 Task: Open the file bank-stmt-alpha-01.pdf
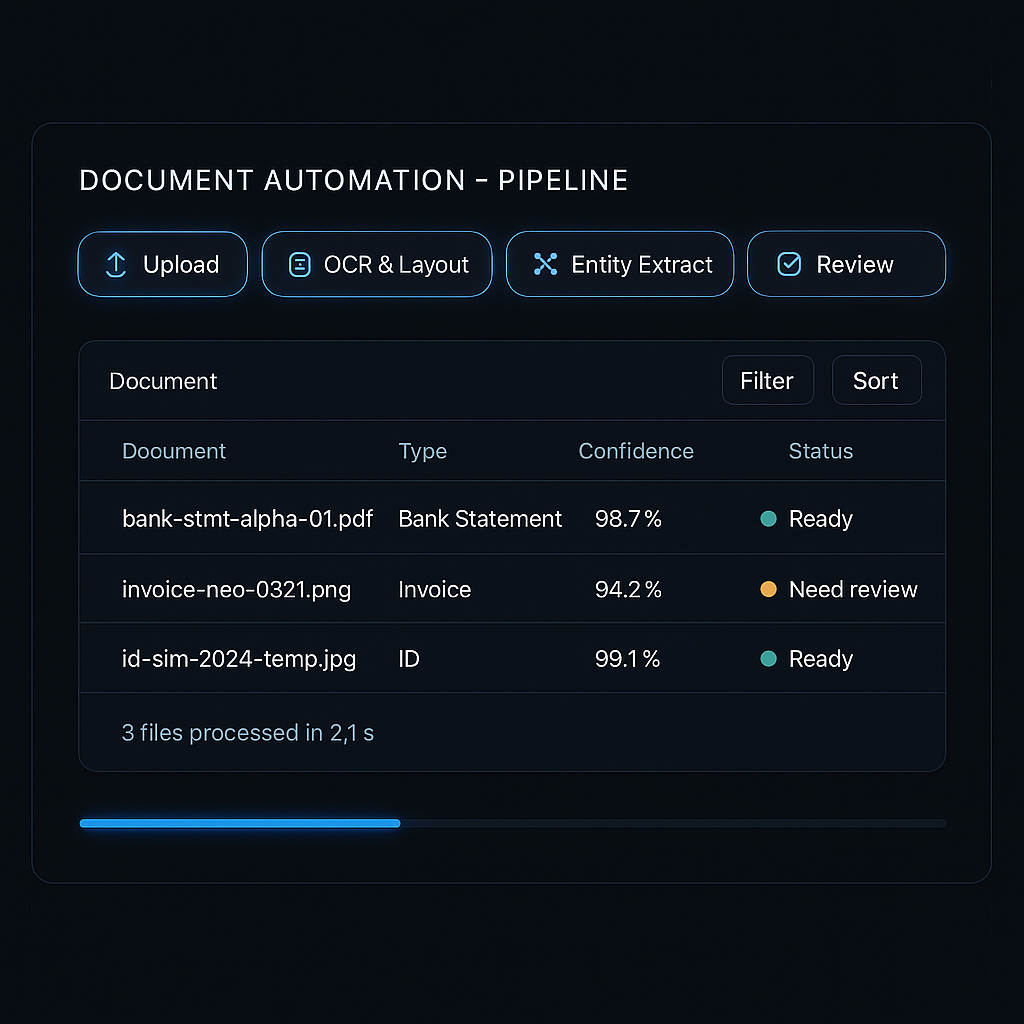(x=247, y=519)
